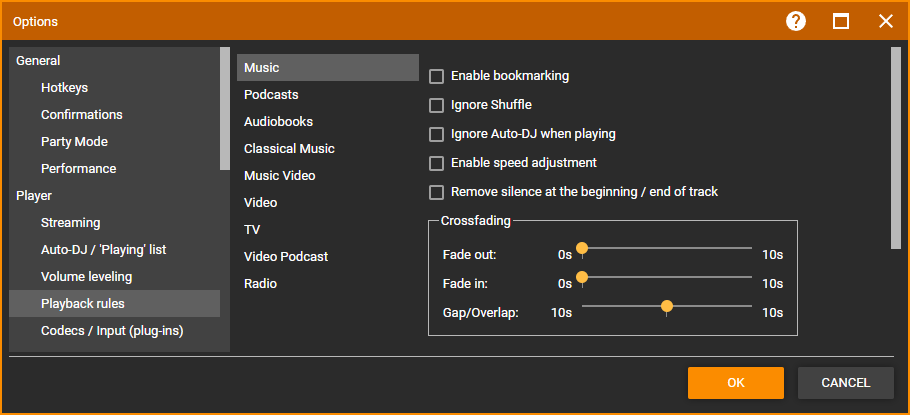
Task: Toggle Remove silence at beginning/end of track
Action: 436,192
